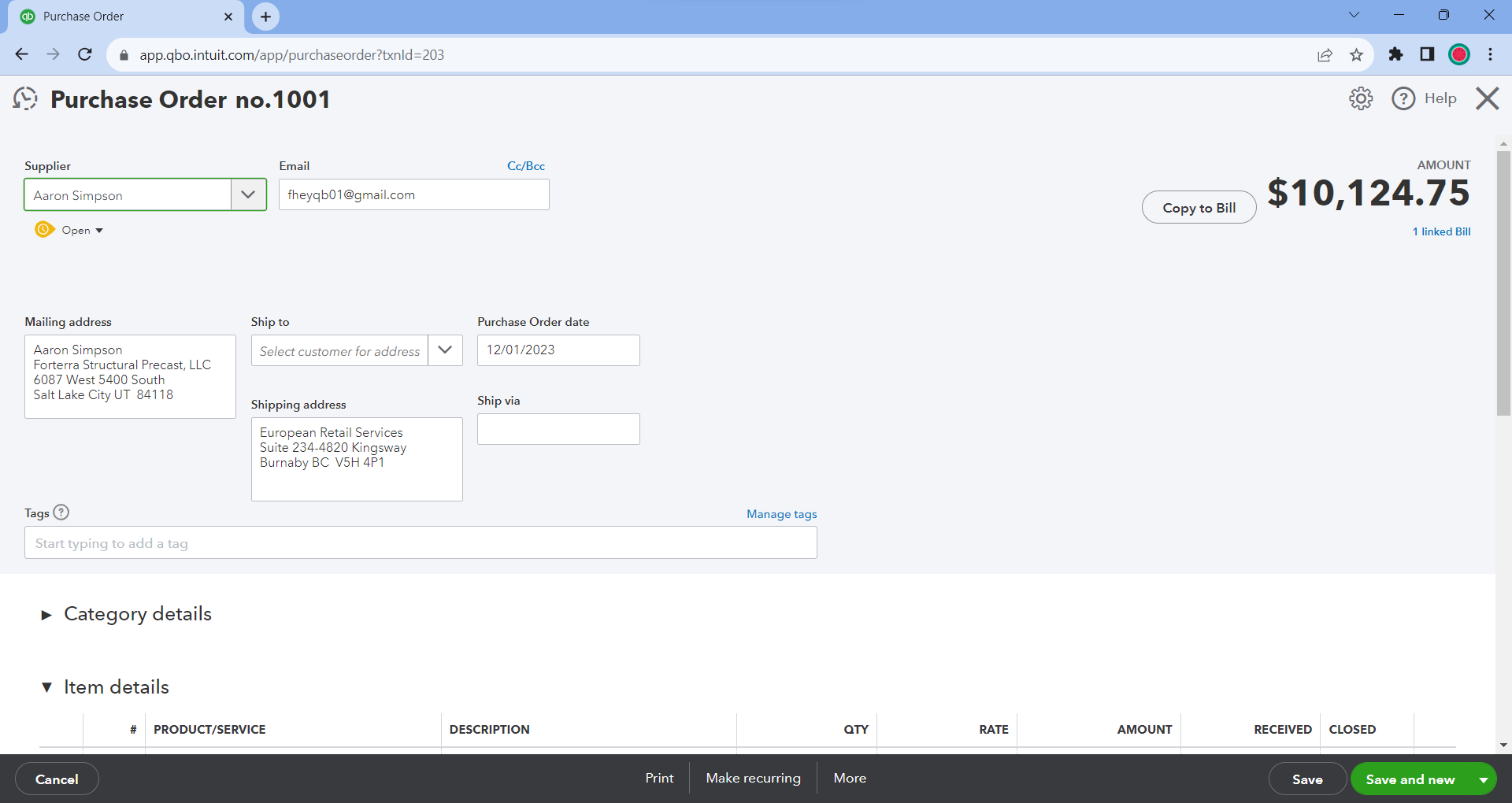
Task: Click the Tags input field
Action: click(x=421, y=542)
